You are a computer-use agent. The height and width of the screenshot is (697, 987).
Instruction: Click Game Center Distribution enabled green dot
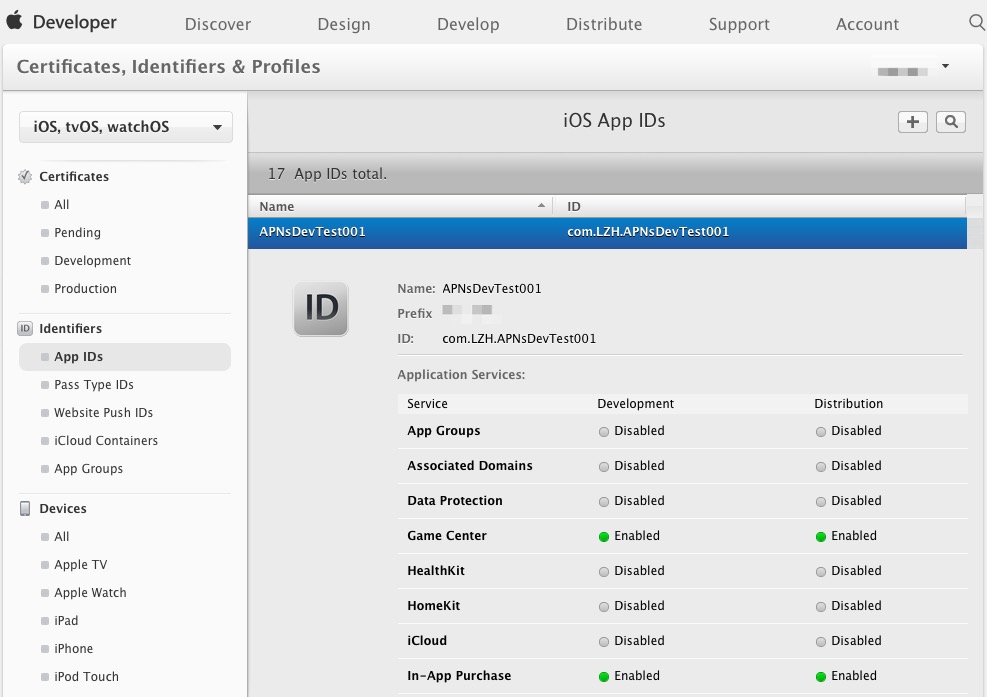[x=821, y=536]
